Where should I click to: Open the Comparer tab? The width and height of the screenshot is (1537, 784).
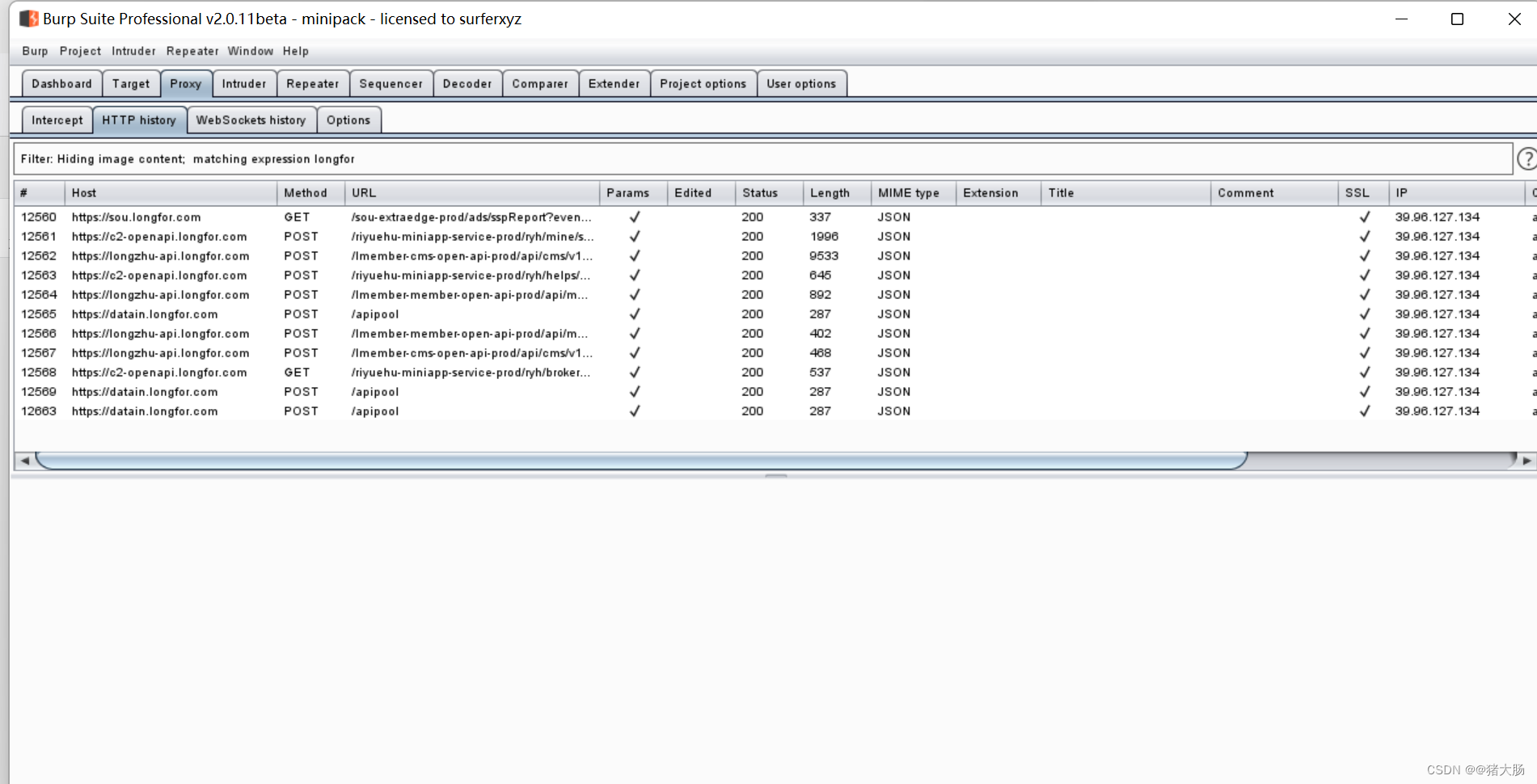(540, 83)
